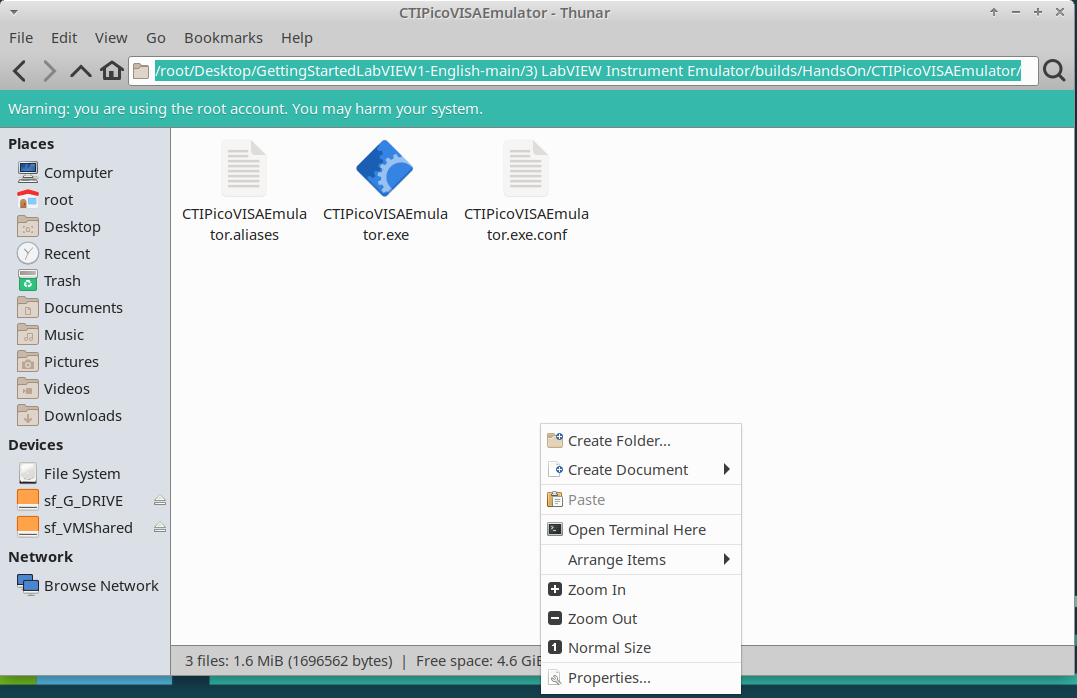The image size is (1077, 698).
Task: Go back with the left arrow button
Action: [x=20, y=71]
